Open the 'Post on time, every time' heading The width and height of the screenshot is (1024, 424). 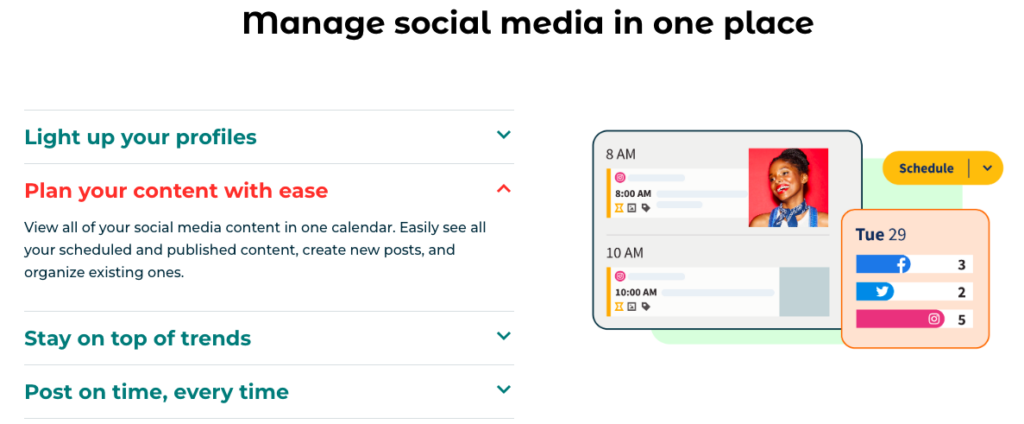pyautogui.click(x=156, y=392)
